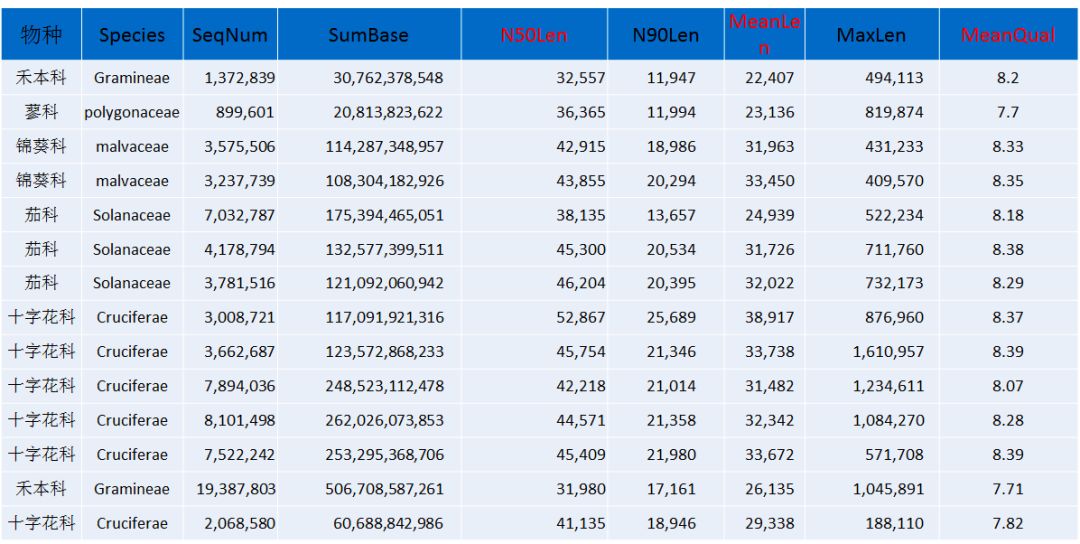This screenshot has height=544, width=1080.
Task: Click the N90Len column header
Action: (x=665, y=35)
